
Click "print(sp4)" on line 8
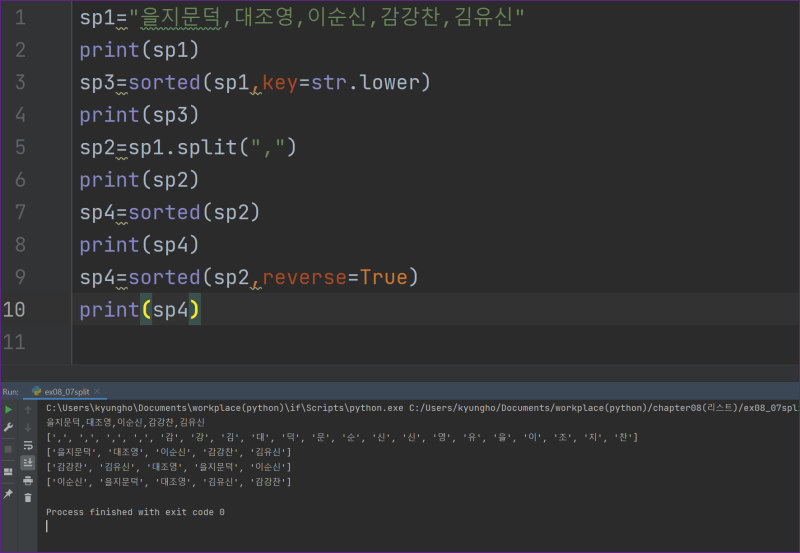pos(139,245)
